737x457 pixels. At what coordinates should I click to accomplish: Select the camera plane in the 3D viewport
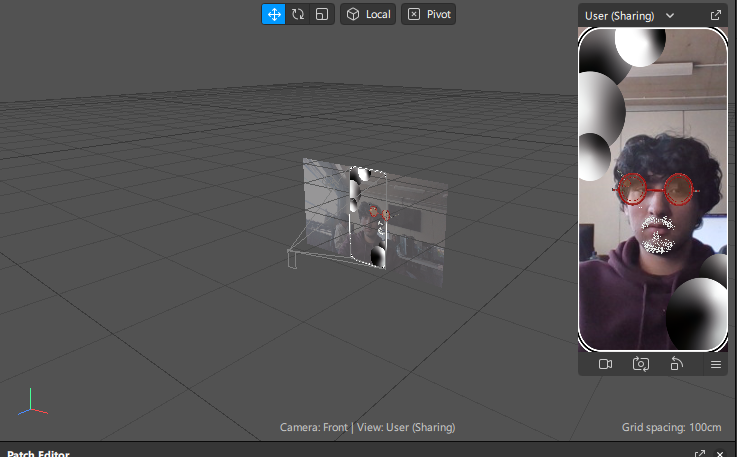pos(374,221)
